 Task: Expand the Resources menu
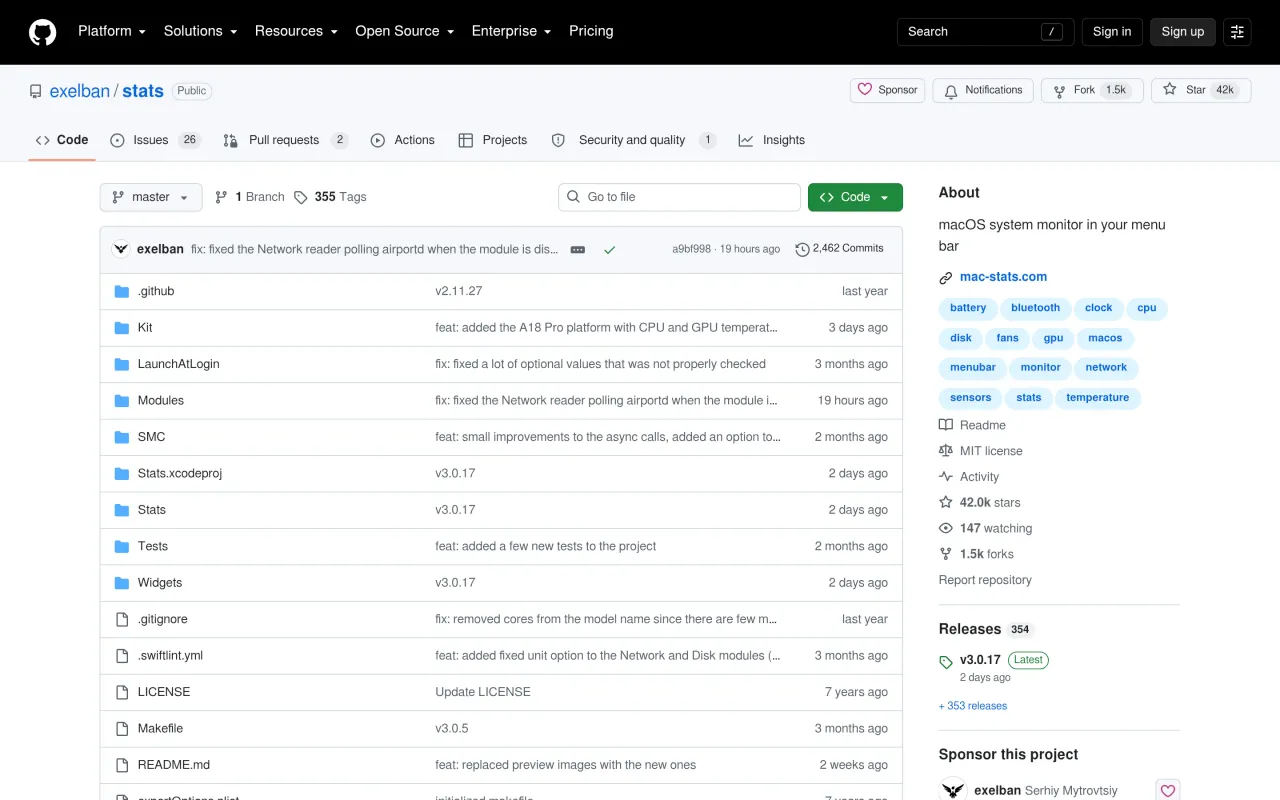tap(296, 31)
